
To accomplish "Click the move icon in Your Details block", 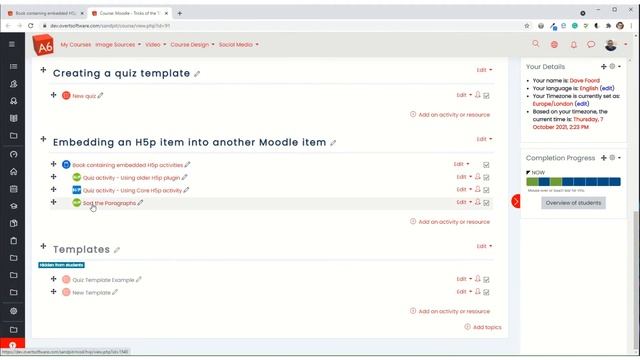I will (x=603, y=67).
